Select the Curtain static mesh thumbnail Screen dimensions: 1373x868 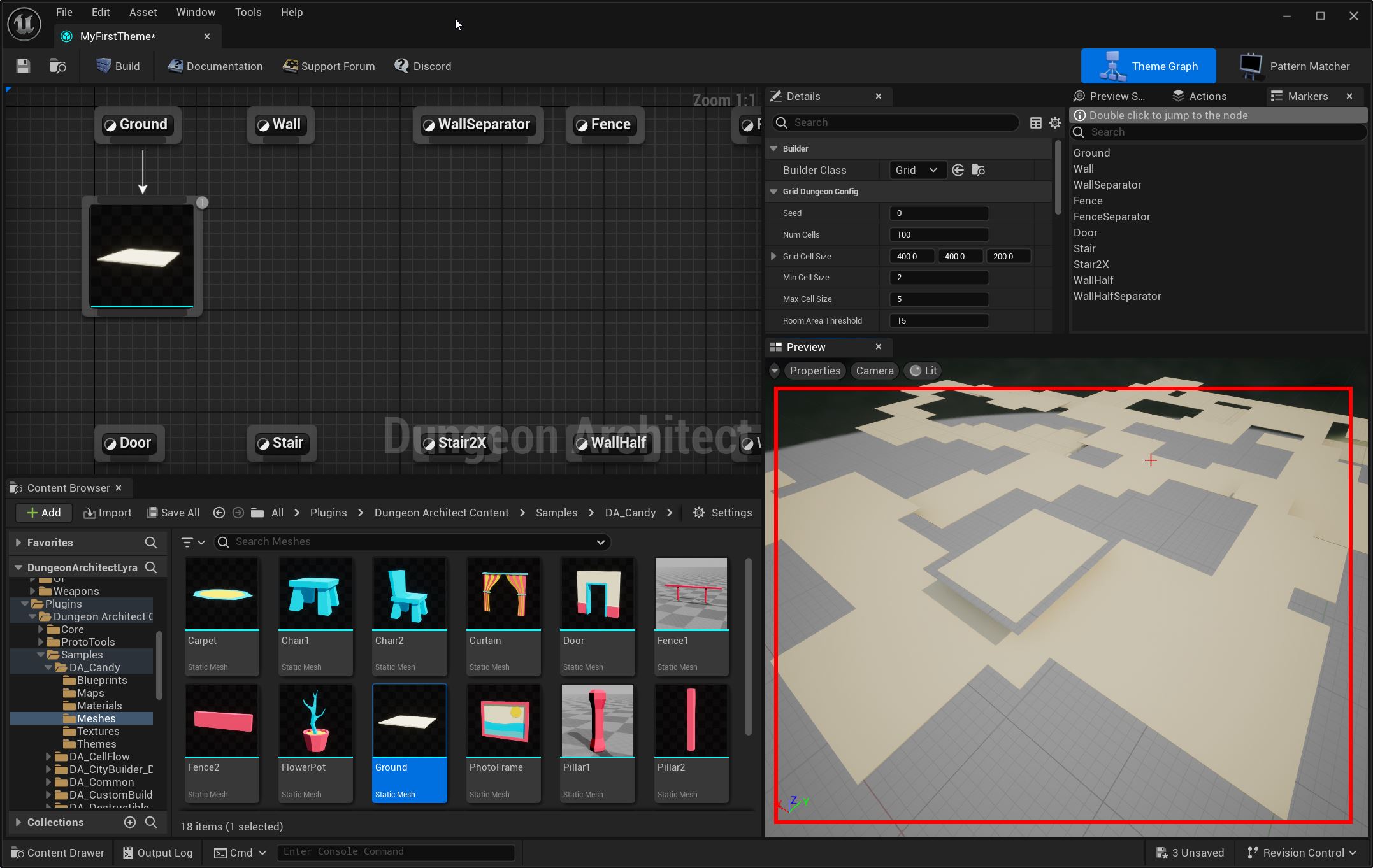[x=503, y=616]
